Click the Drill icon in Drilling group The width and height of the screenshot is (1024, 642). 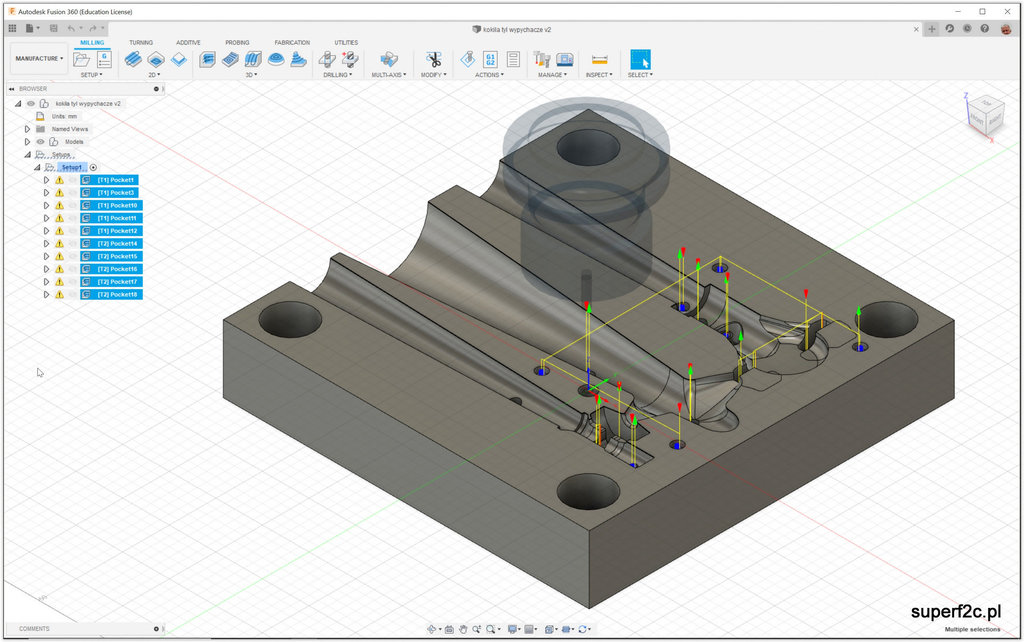[328, 60]
